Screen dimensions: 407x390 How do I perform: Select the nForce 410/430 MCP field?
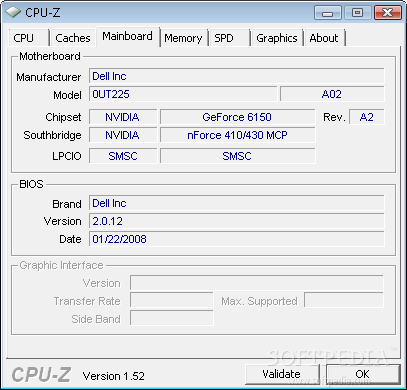[x=237, y=135]
